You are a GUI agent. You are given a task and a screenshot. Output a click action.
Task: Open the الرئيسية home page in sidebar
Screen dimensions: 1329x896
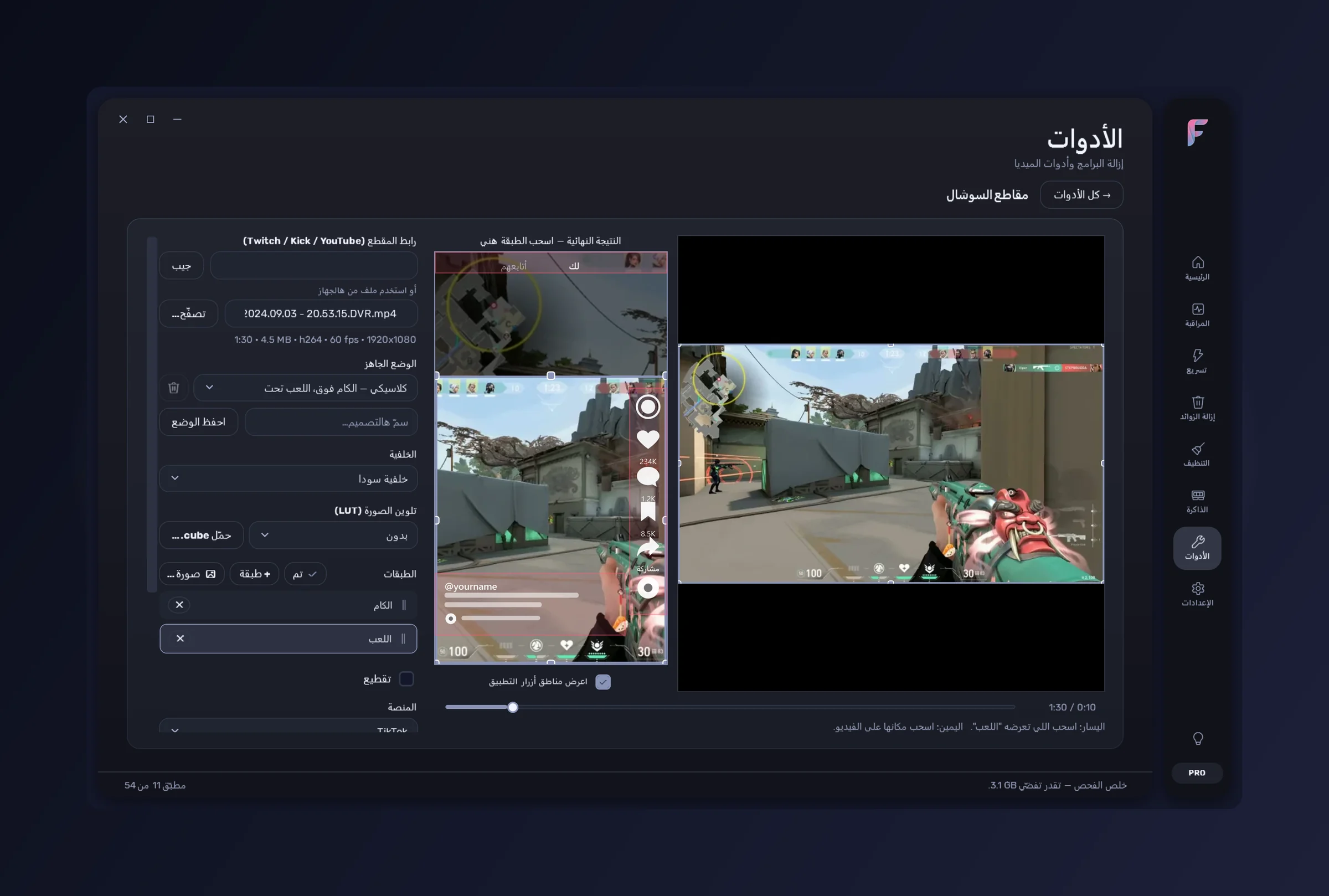click(1197, 269)
